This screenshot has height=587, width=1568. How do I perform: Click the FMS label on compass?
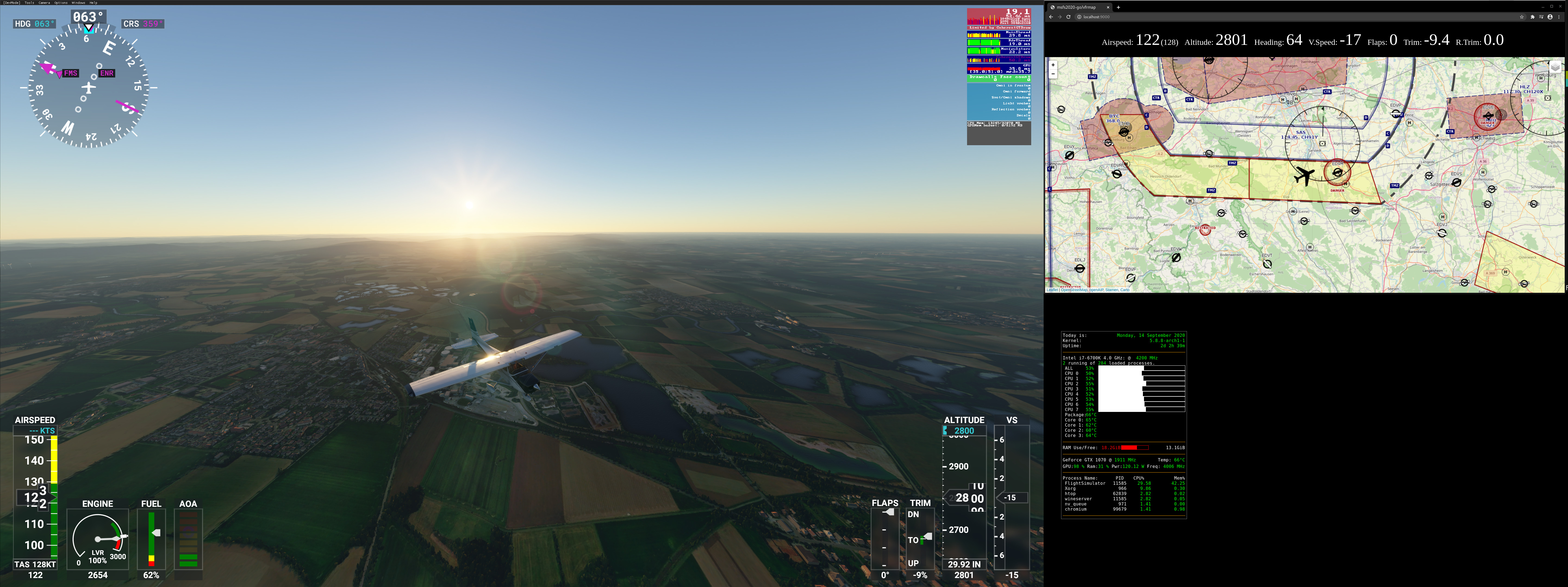71,73
